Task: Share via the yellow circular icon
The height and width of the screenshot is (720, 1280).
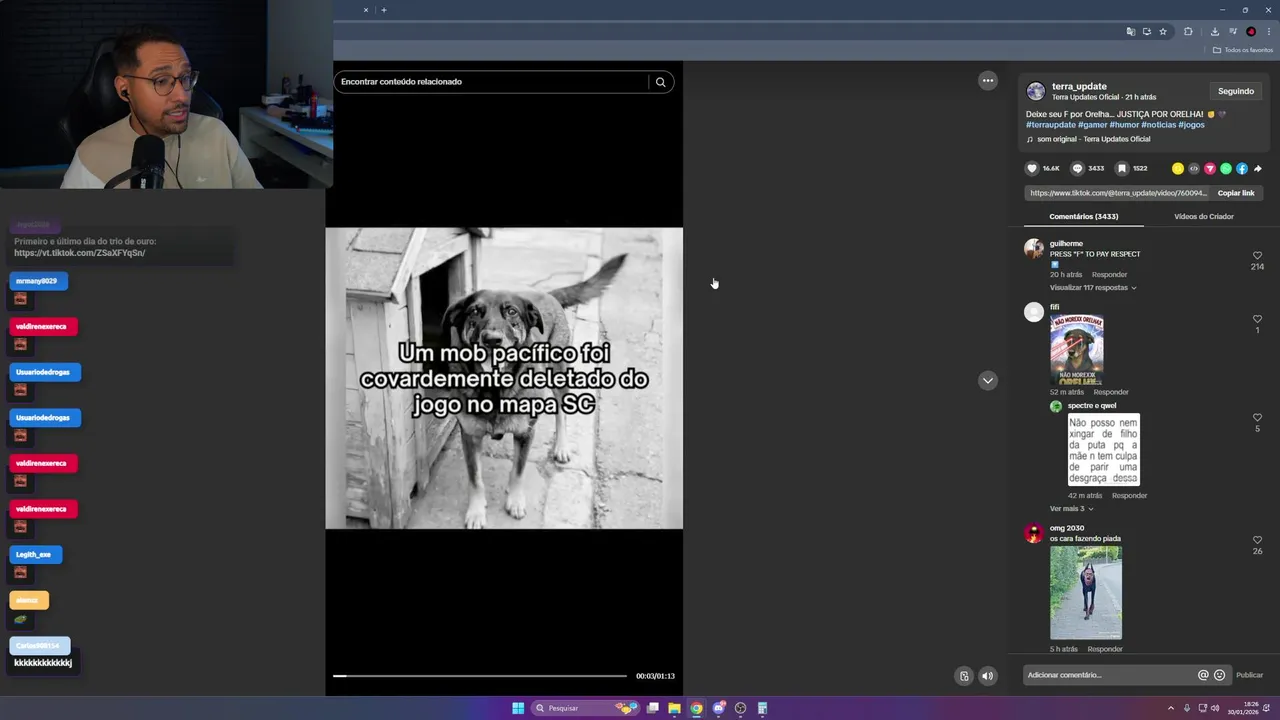Action: pos(1178,168)
